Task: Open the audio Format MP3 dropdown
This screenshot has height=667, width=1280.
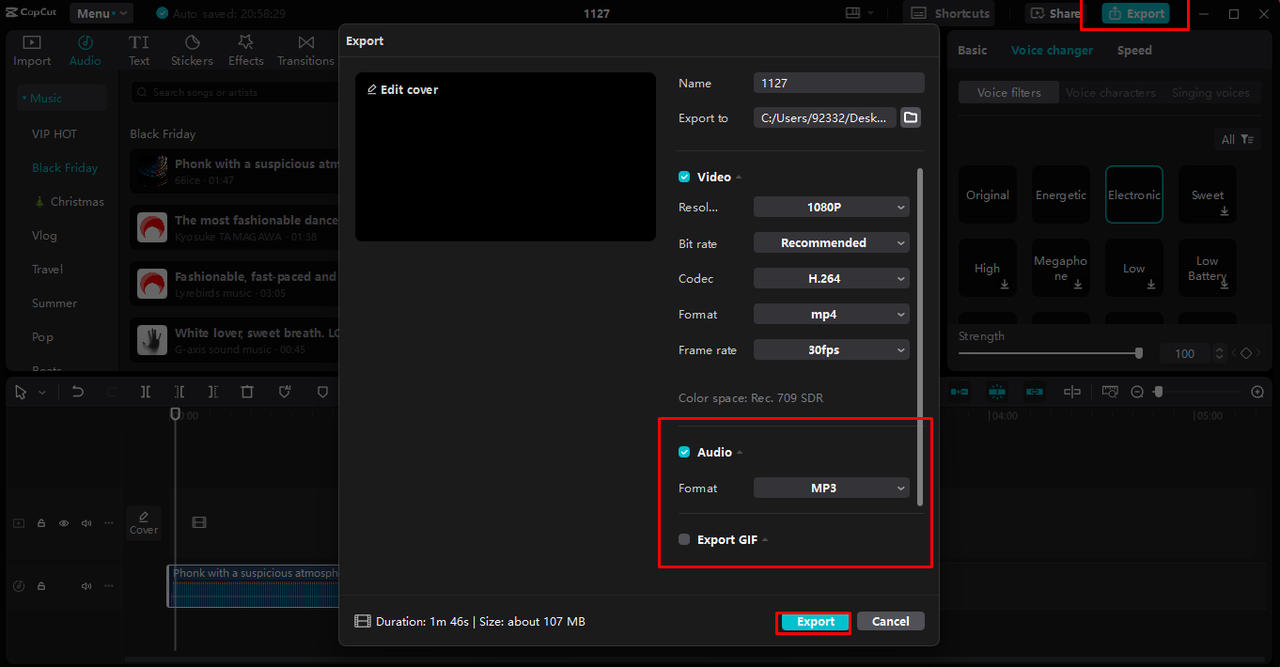Action: point(831,488)
